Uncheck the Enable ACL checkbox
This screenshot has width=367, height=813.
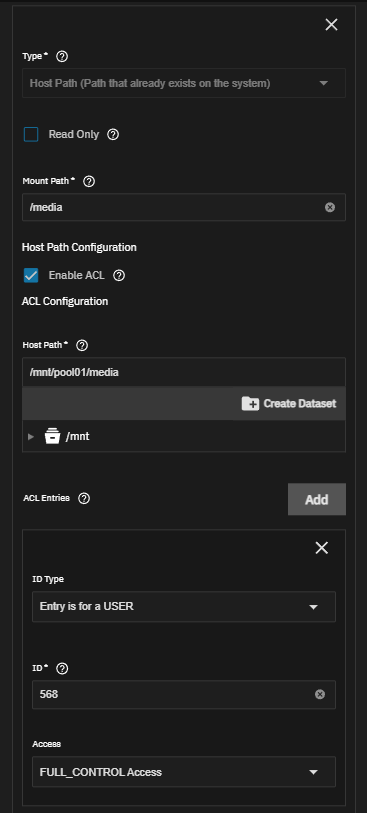click(31, 275)
